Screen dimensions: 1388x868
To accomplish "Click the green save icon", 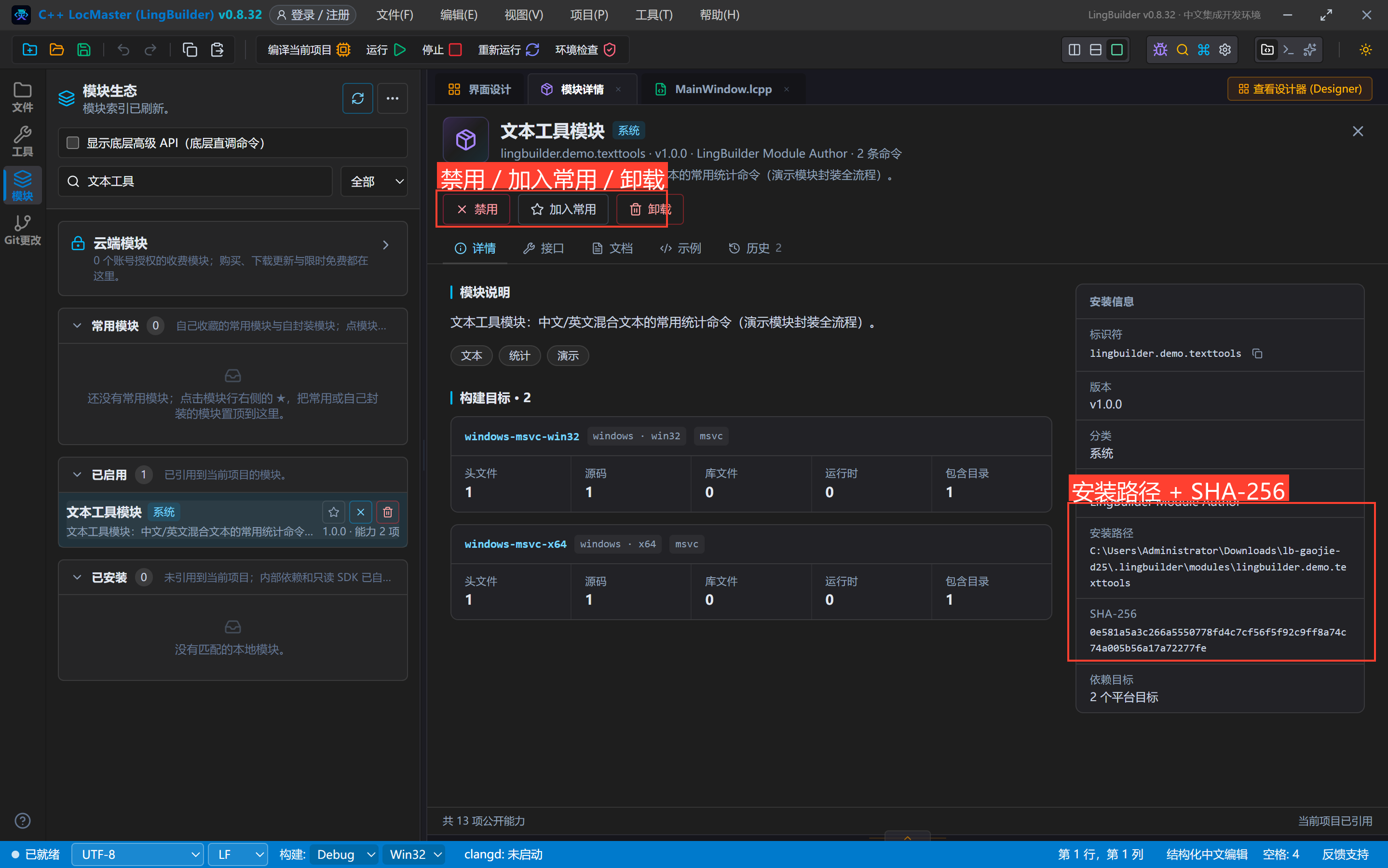I will [x=84, y=50].
